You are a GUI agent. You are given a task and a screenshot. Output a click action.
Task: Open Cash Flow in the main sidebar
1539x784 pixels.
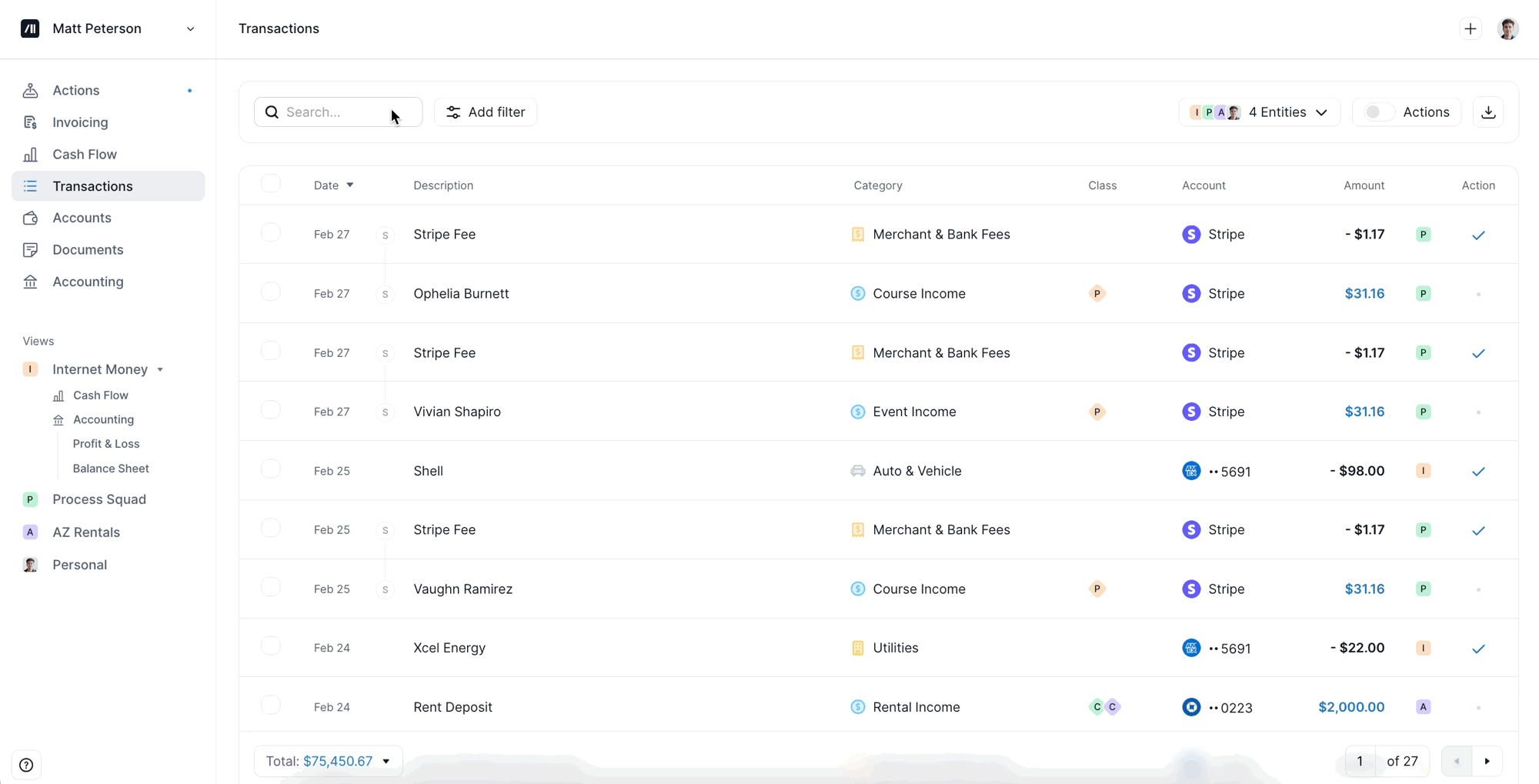[85, 155]
